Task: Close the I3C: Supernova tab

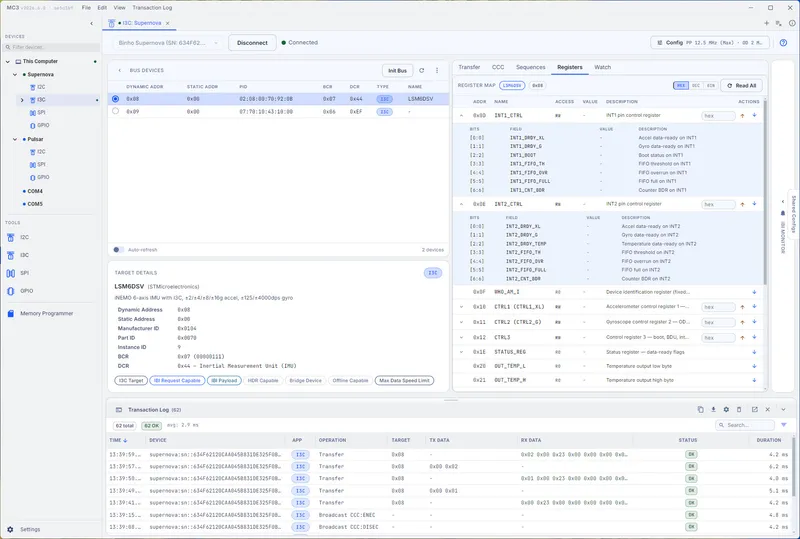Action: click(167, 23)
